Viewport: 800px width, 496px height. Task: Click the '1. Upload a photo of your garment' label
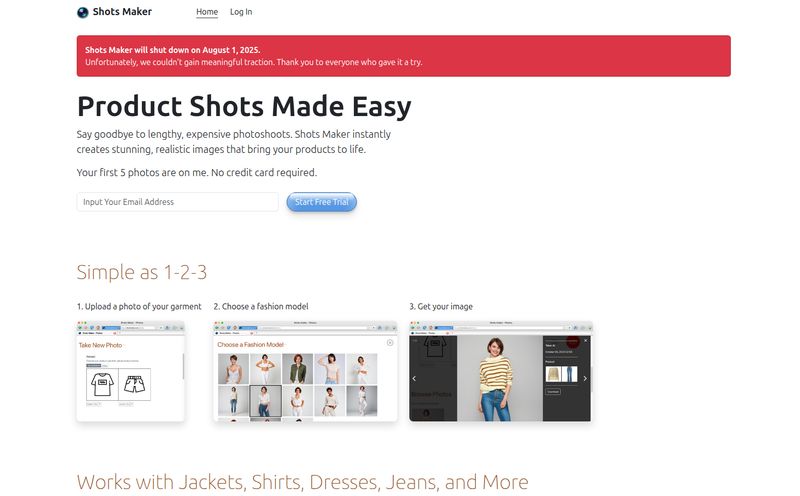click(139, 307)
